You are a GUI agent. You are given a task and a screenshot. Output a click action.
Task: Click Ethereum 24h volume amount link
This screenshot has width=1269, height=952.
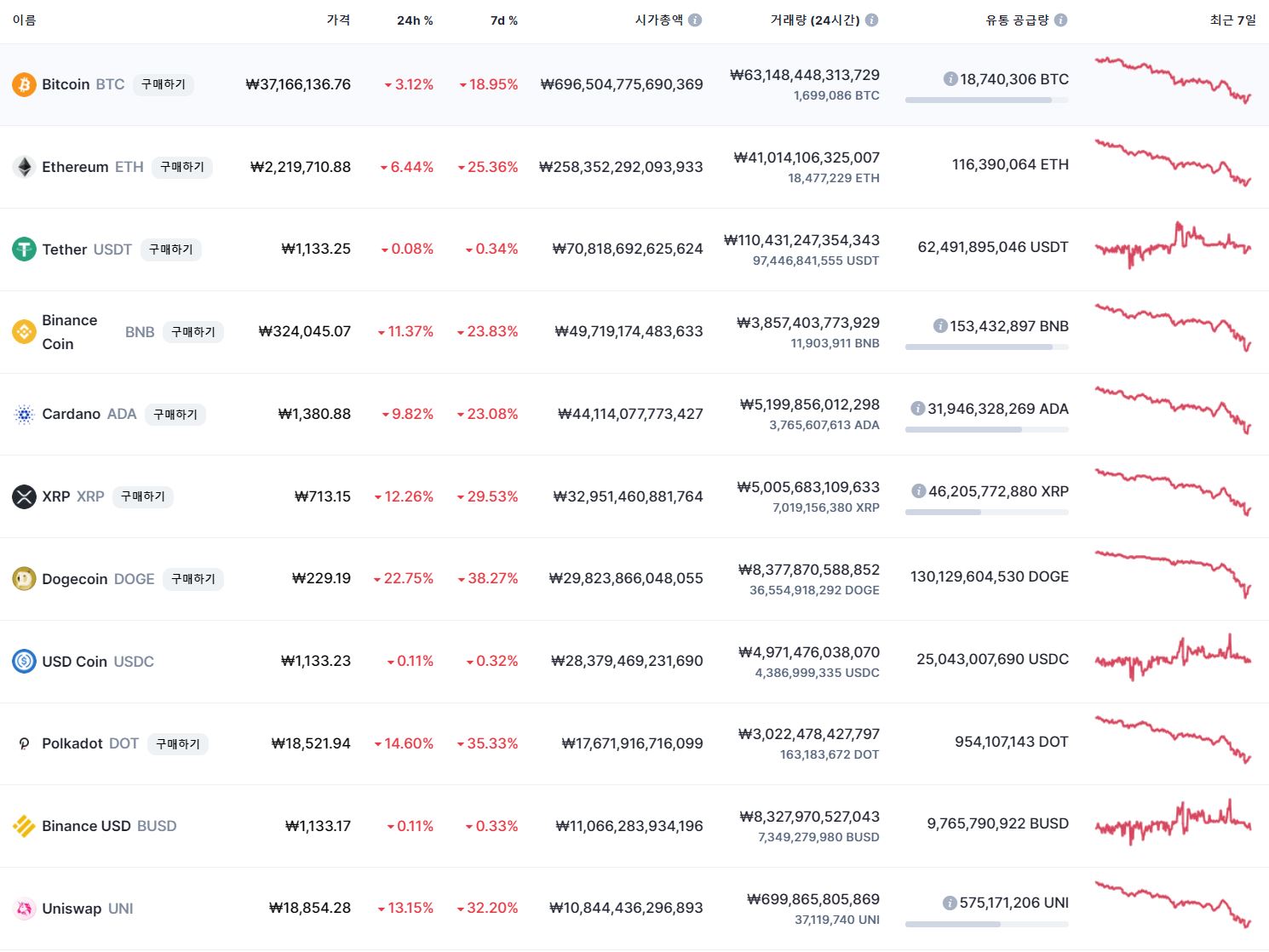807,158
